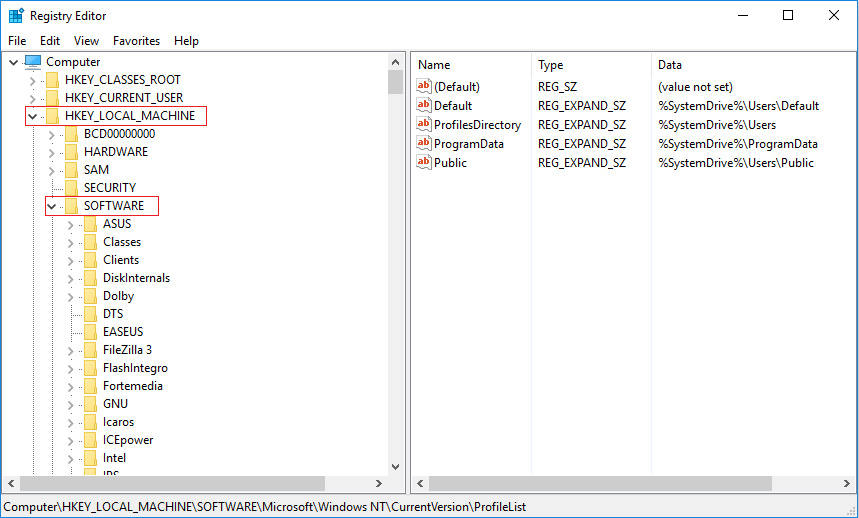The width and height of the screenshot is (859, 518).
Task: Open the Favorites menu
Action: click(136, 41)
